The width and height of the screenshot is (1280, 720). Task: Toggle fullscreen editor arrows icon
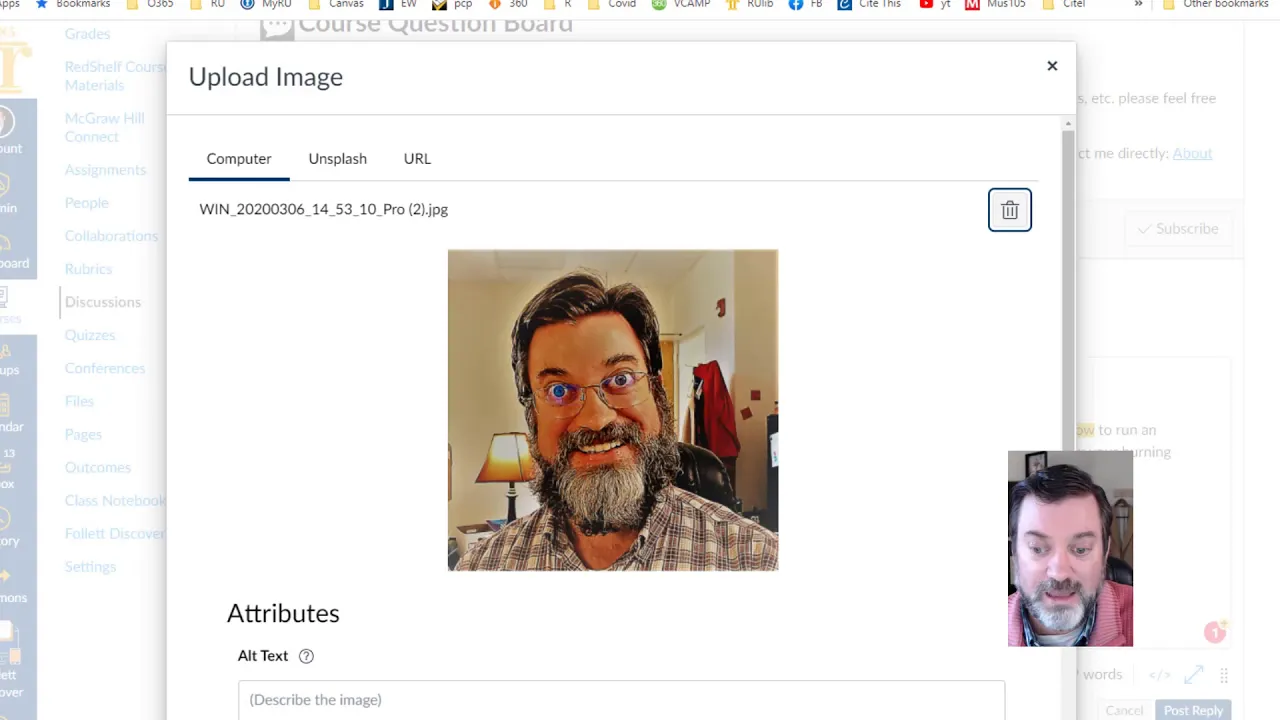click(1193, 675)
